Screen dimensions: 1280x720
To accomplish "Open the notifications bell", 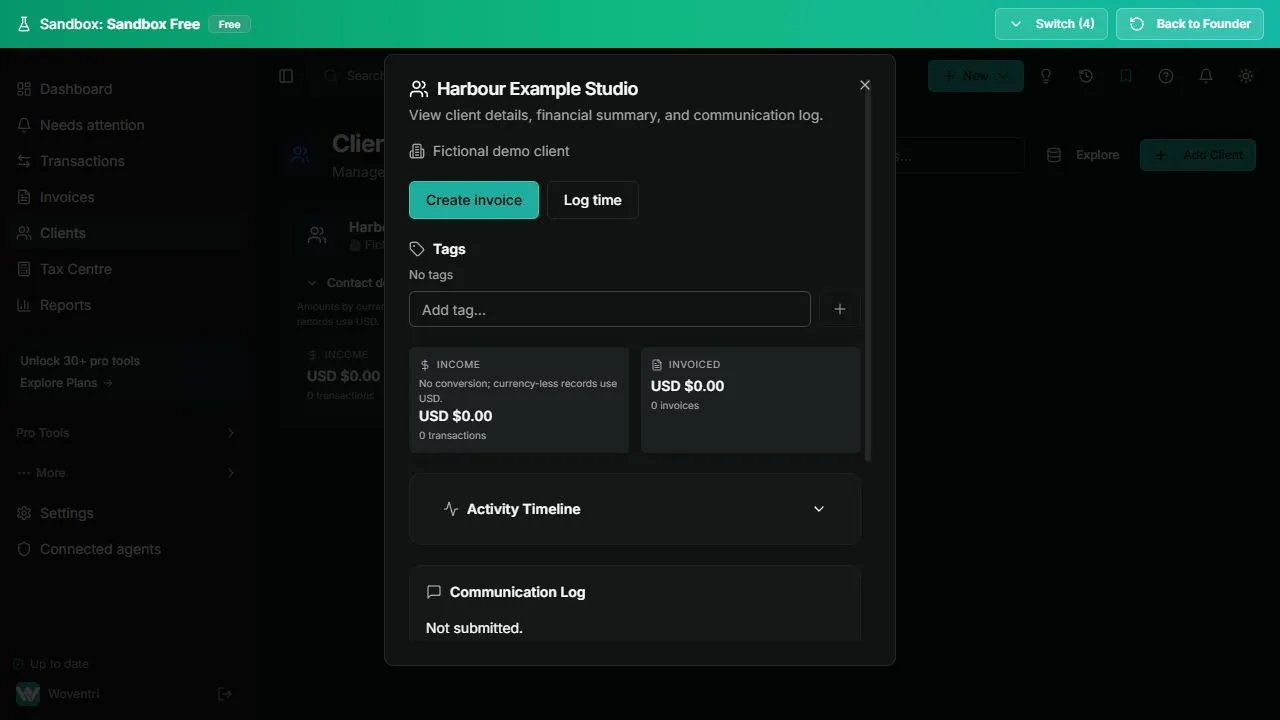I will (1206, 76).
